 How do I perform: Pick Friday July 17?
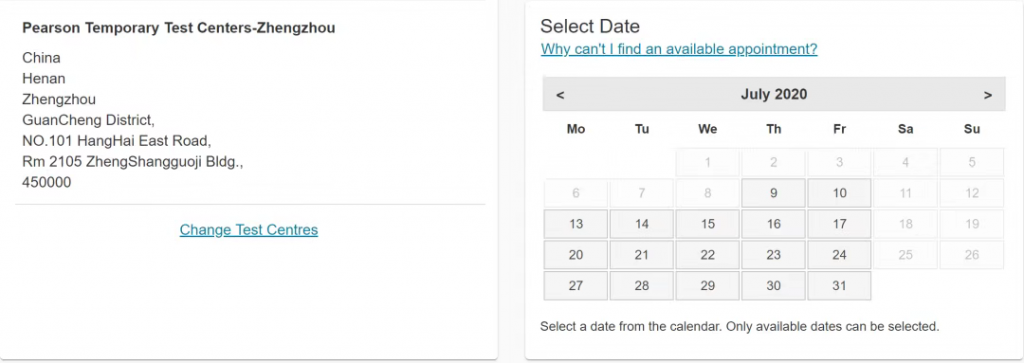839,224
